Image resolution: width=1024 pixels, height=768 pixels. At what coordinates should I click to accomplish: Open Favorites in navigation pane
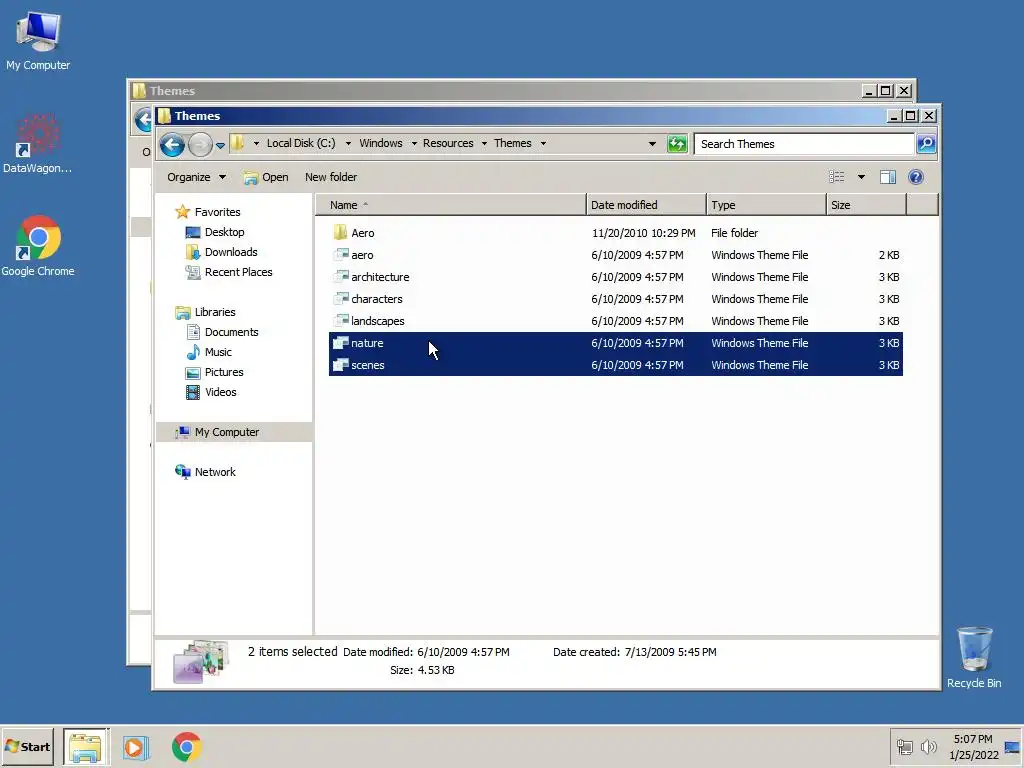[x=208, y=212]
